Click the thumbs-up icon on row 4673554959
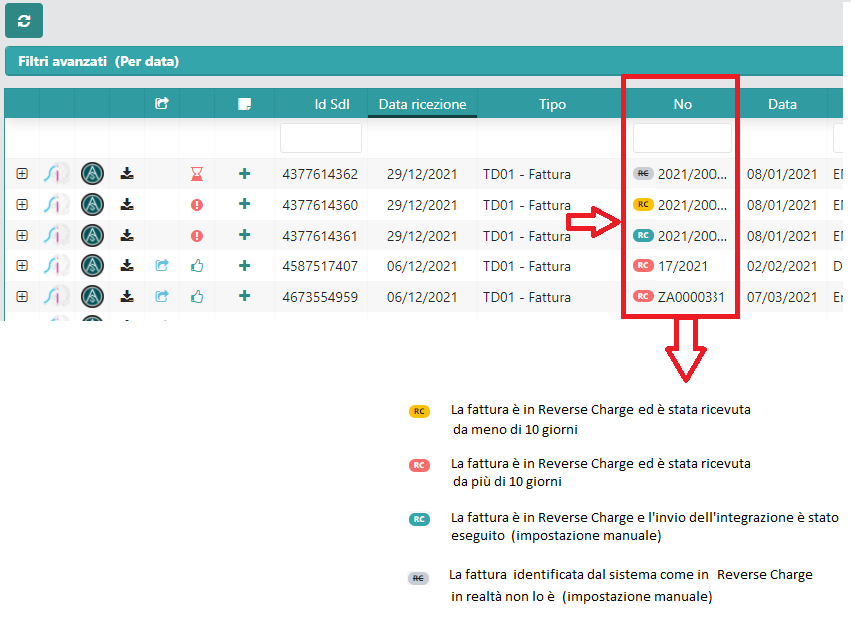The width and height of the screenshot is (851, 625). coord(197,297)
